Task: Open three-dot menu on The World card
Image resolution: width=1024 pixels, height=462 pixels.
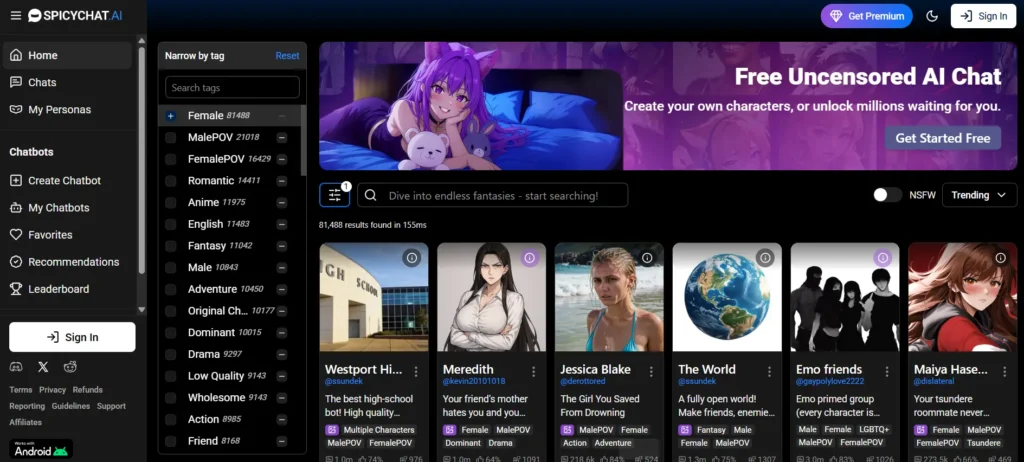Action: click(769, 371)
